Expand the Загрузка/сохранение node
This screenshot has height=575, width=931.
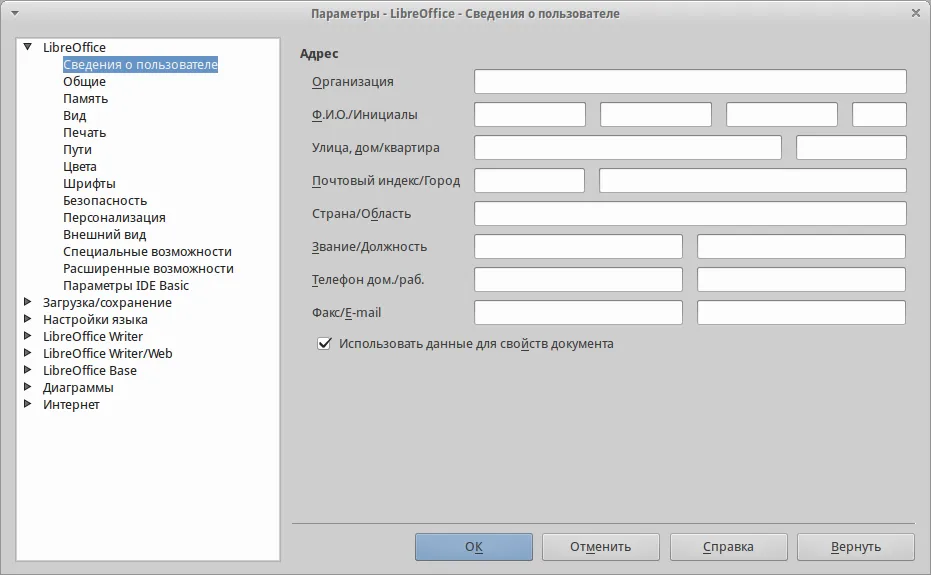pos(27,302)
